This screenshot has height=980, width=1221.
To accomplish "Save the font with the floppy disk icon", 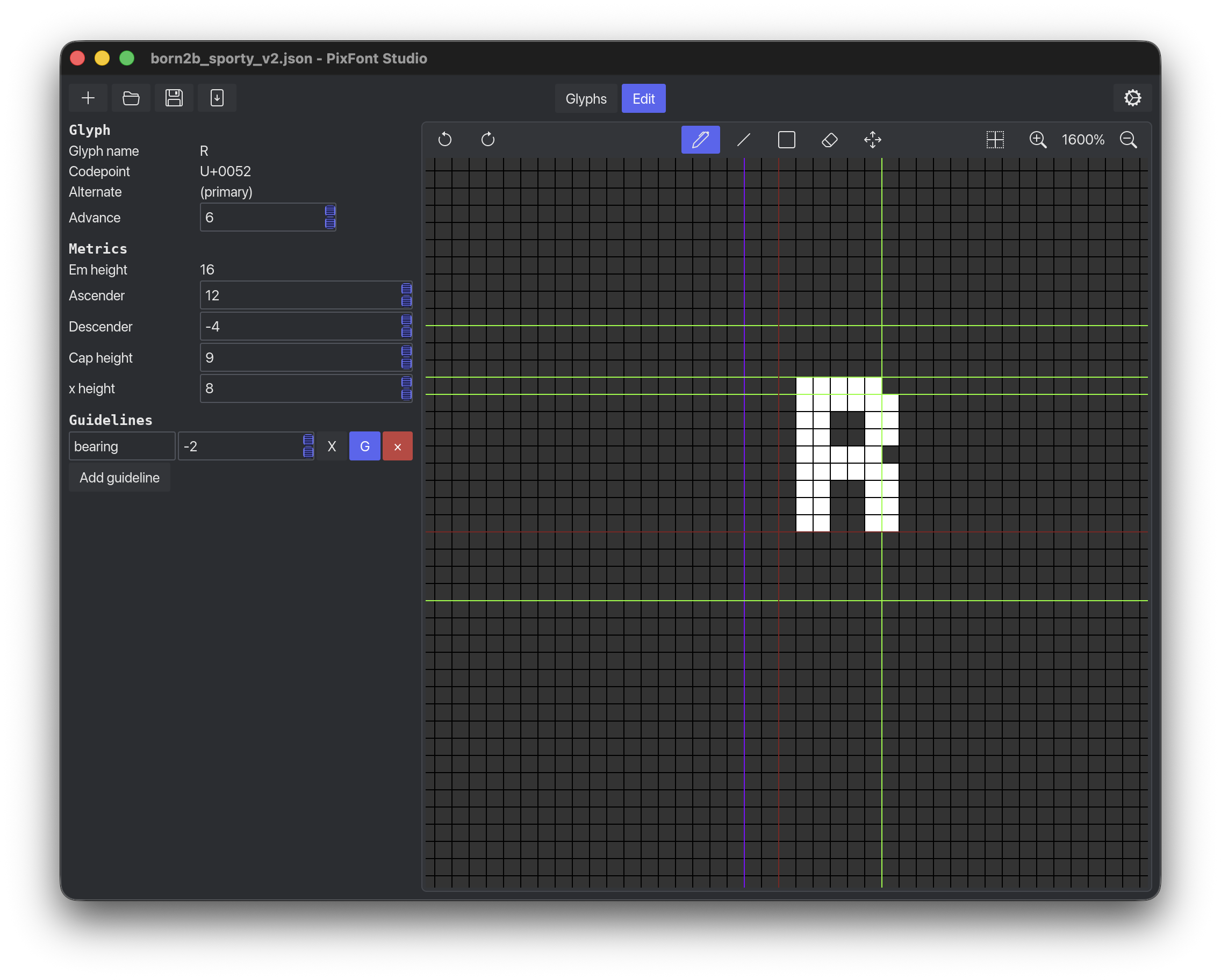I will [174, 98].
